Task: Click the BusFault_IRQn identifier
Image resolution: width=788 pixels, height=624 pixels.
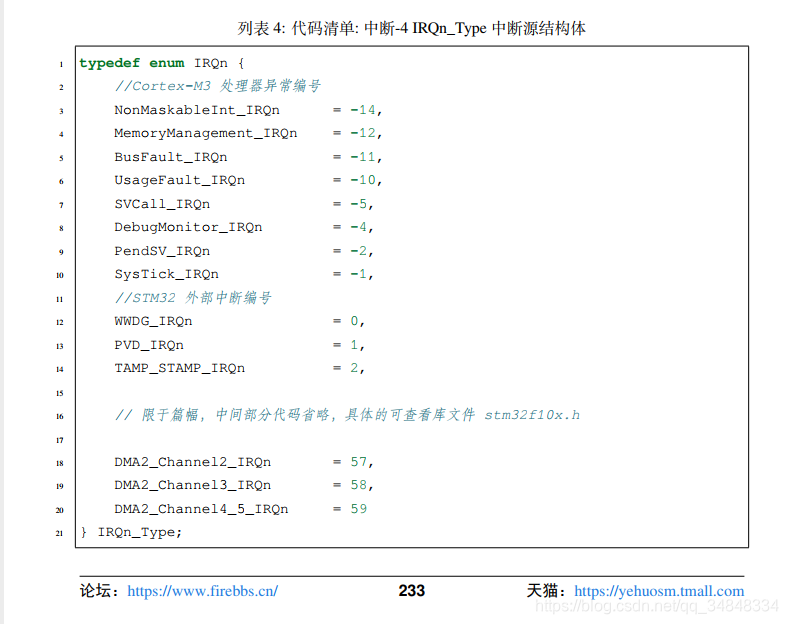Action: (171, 157)
